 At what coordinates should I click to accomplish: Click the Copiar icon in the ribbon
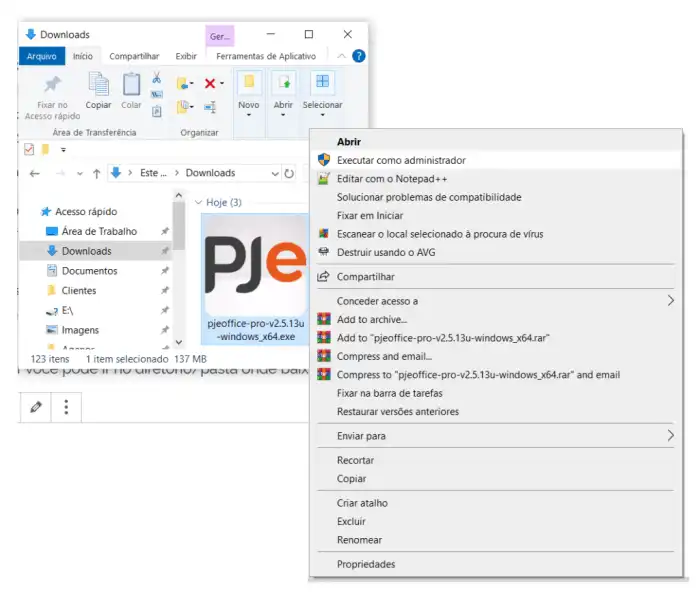pyautogui.click(x=99, y=84)
